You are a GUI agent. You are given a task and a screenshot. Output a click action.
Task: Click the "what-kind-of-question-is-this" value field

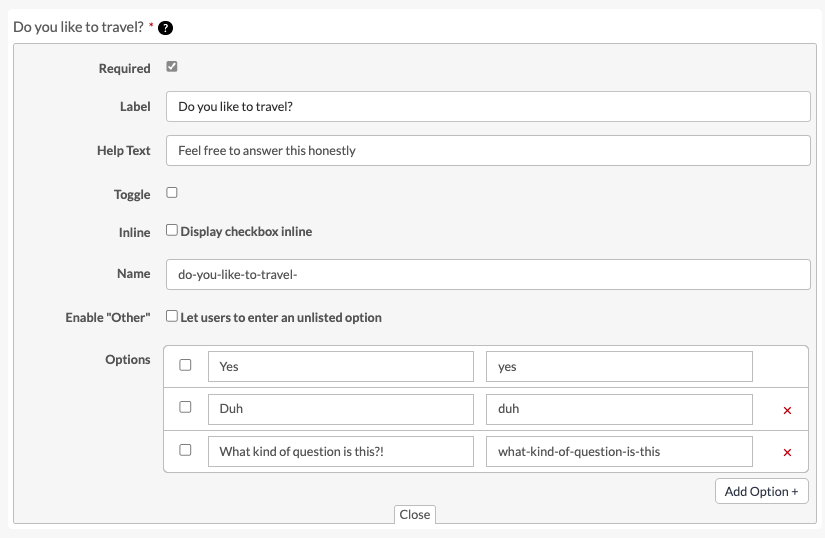pos(618,451)
